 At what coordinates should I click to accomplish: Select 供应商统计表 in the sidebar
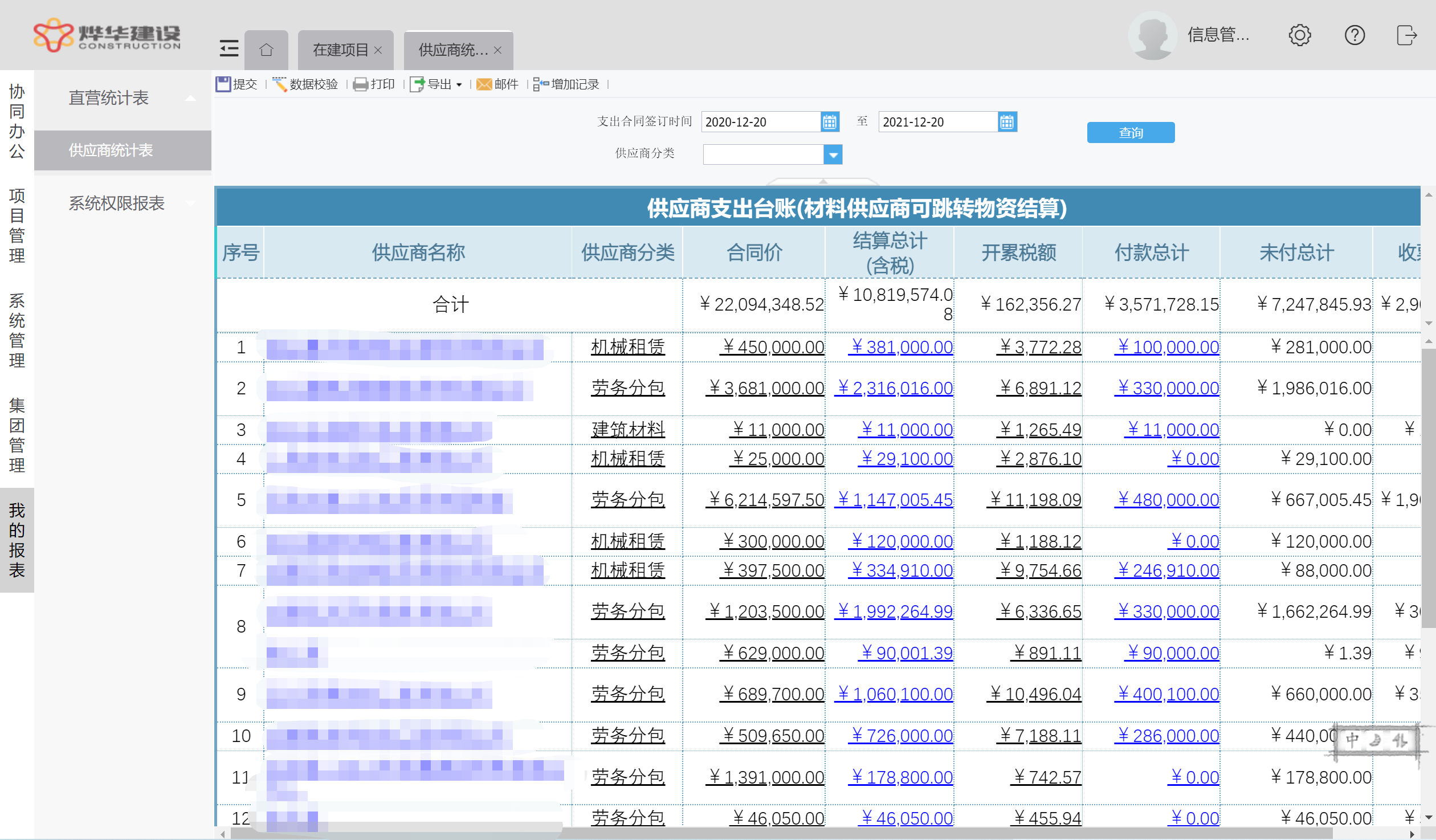(x=123, y=150)
